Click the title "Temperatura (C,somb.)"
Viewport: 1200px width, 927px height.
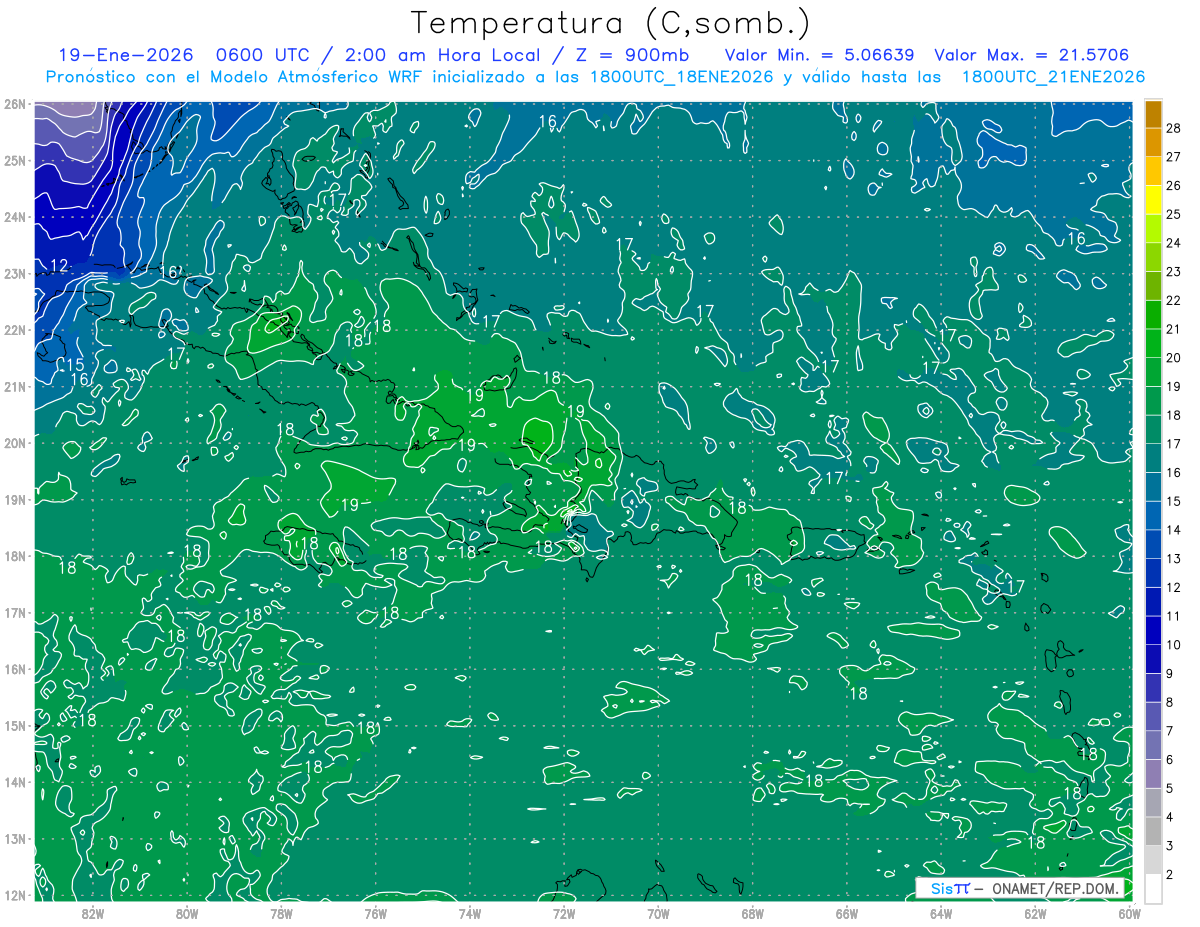pyautogui.click(x=611, y=23)
